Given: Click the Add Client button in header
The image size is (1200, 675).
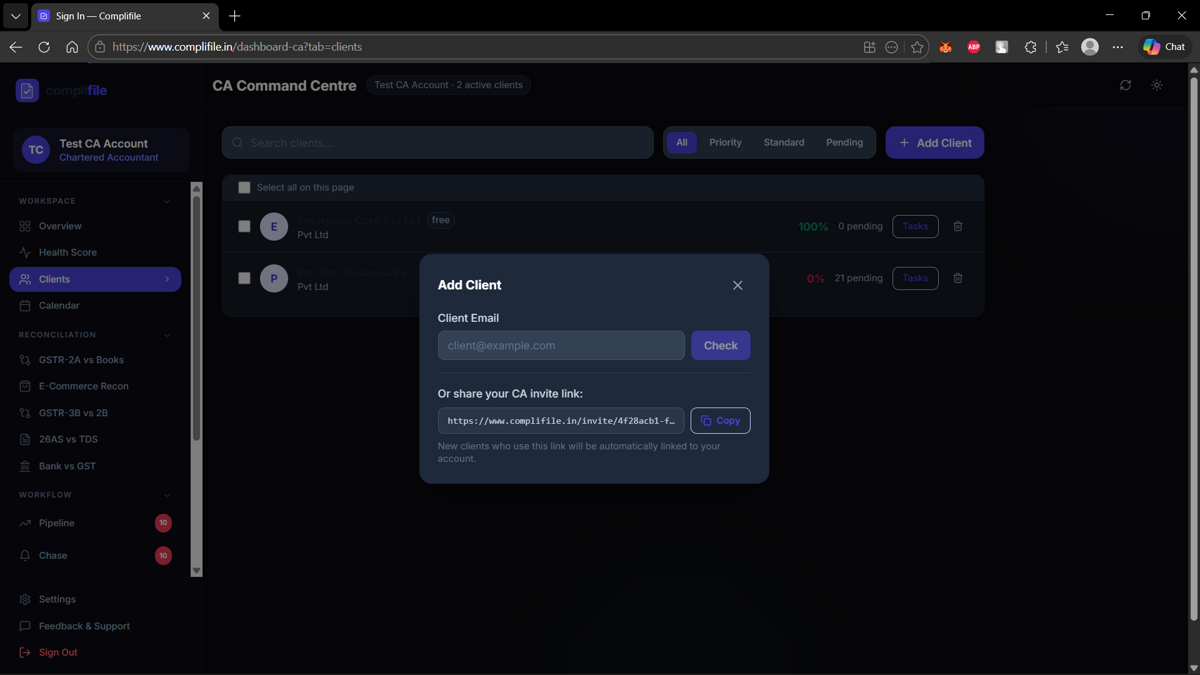Looking at the screenshot, I should point(934,142).
